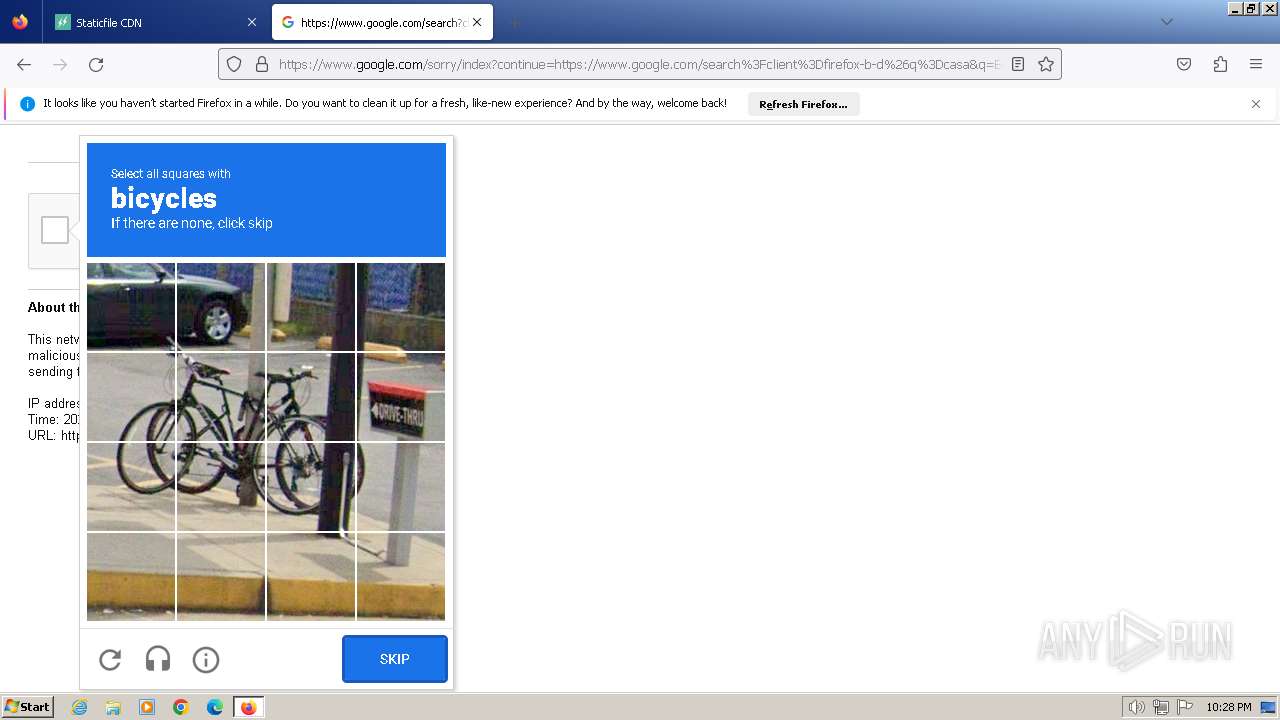Close the Google search tab
Viewport: 1280px width, 720px height.
coord(477,22)
